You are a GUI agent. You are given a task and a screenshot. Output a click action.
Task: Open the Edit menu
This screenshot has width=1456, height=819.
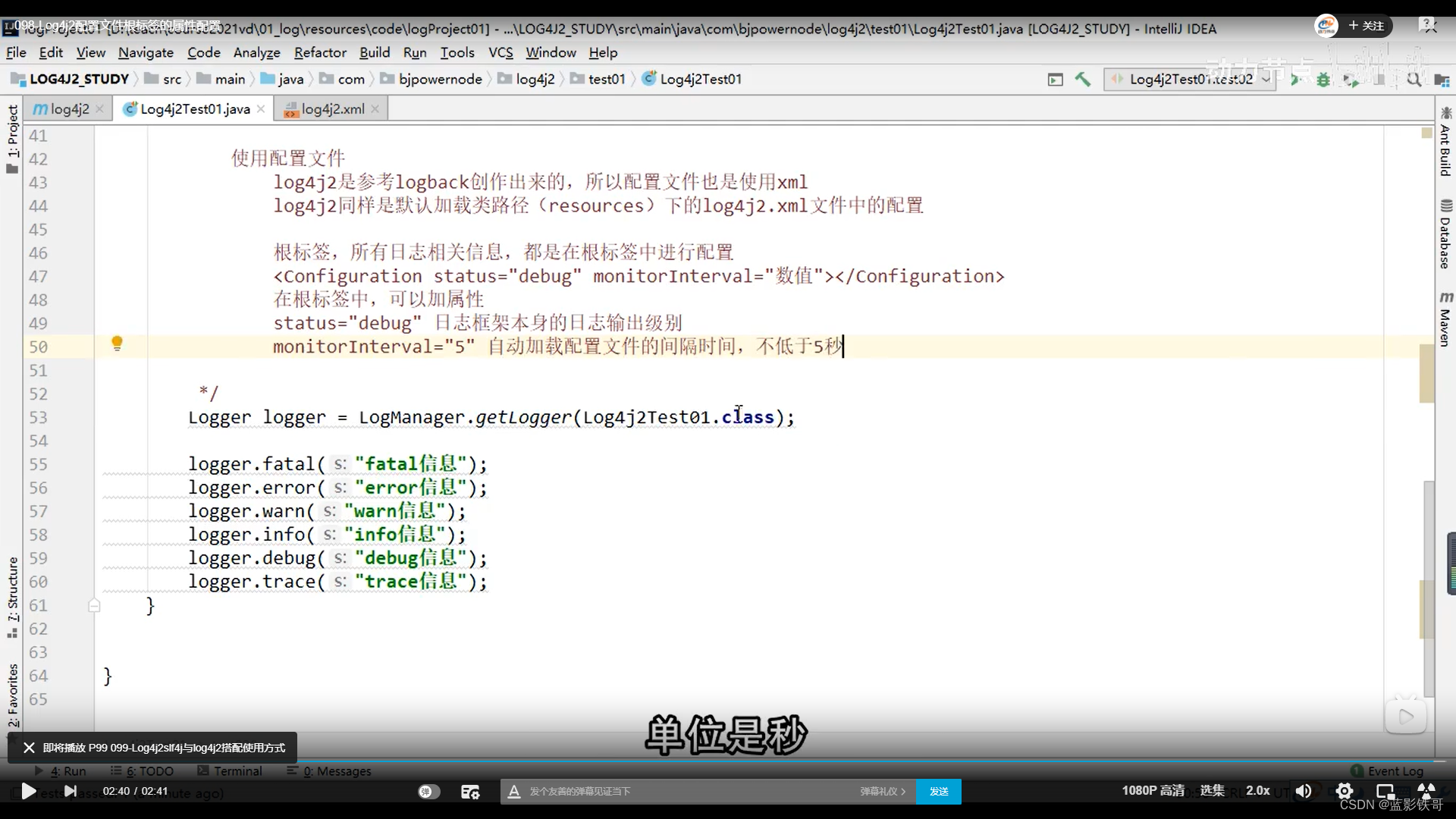tap(51, 52)
